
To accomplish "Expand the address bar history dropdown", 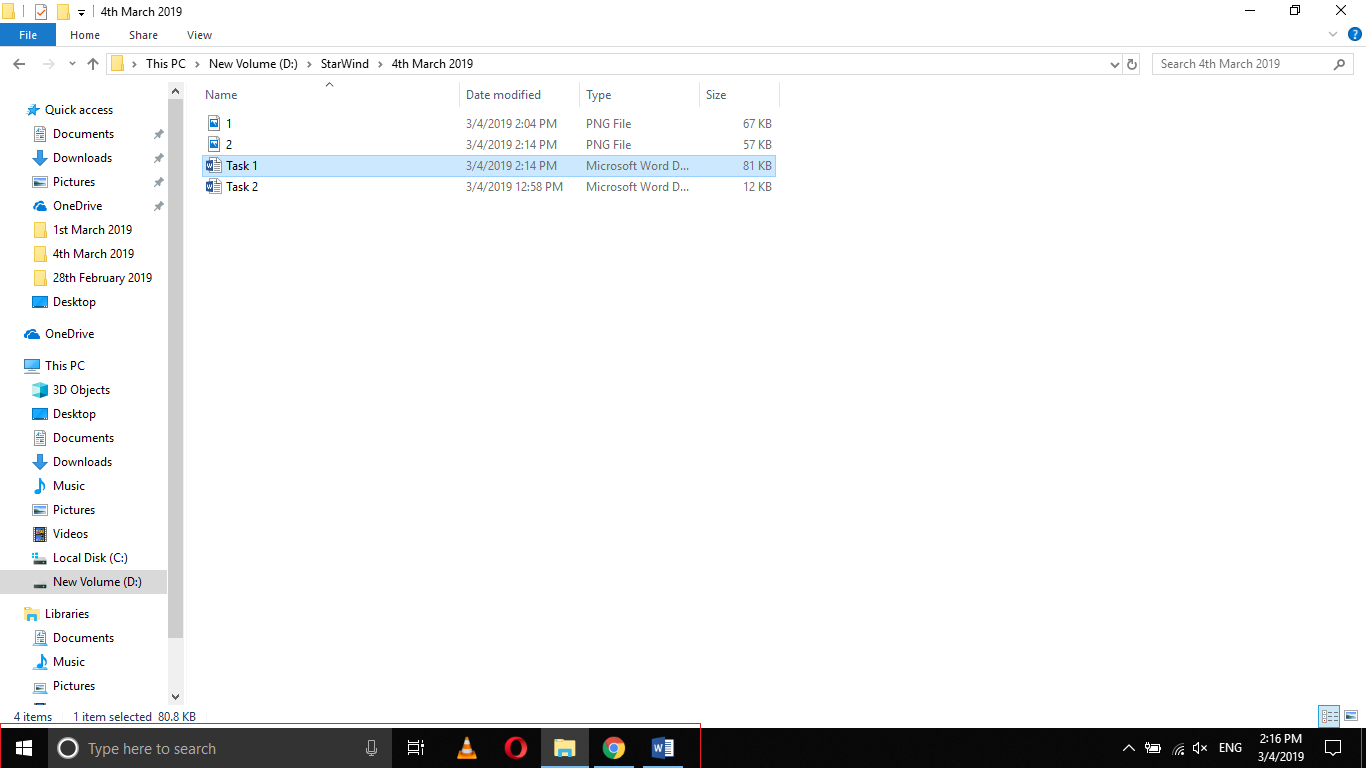I will 1114,63.
